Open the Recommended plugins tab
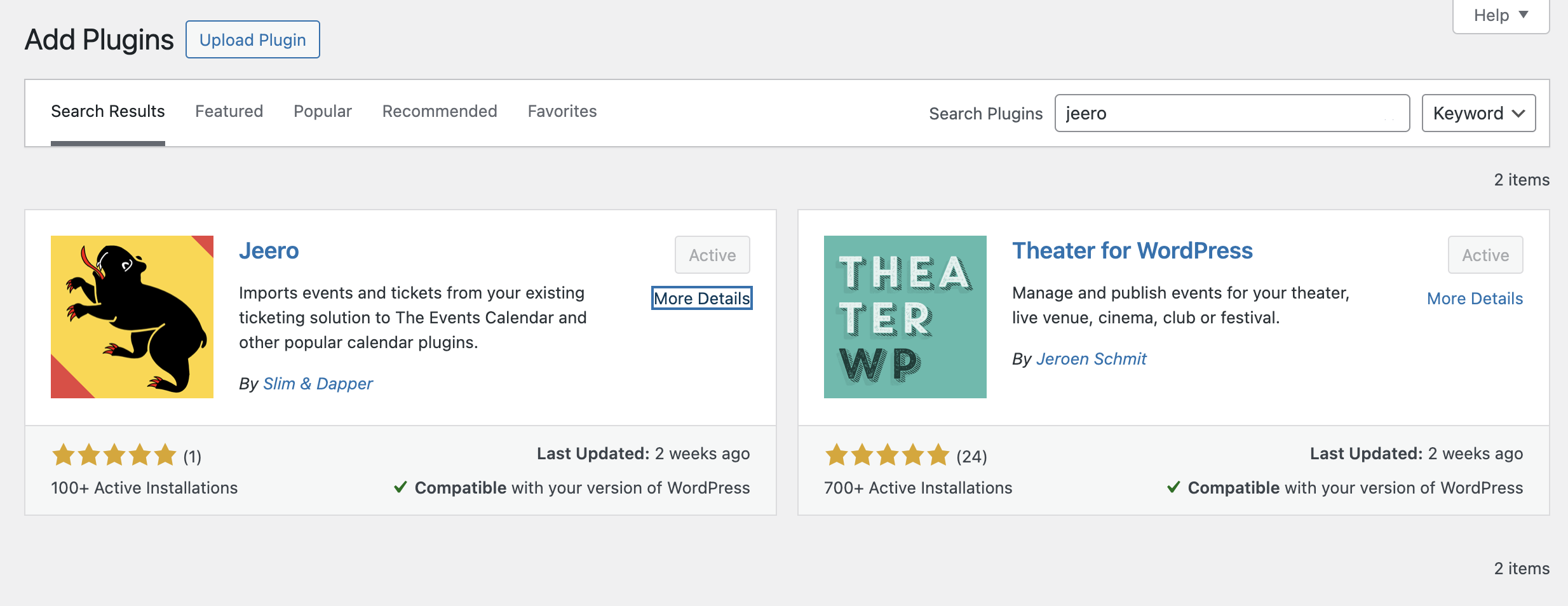 [x=440, y=111]
